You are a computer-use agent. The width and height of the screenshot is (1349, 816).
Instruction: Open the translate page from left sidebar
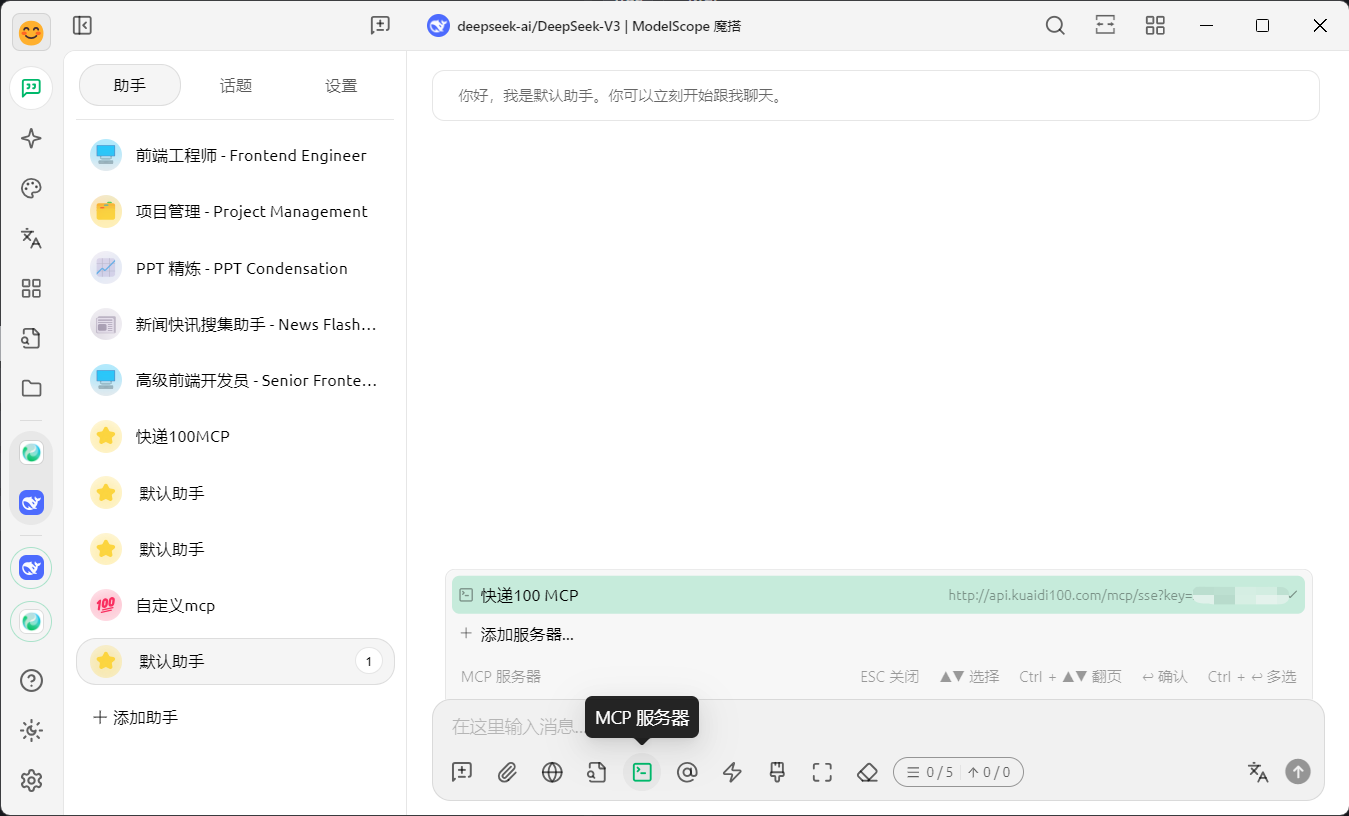point(31,238)
